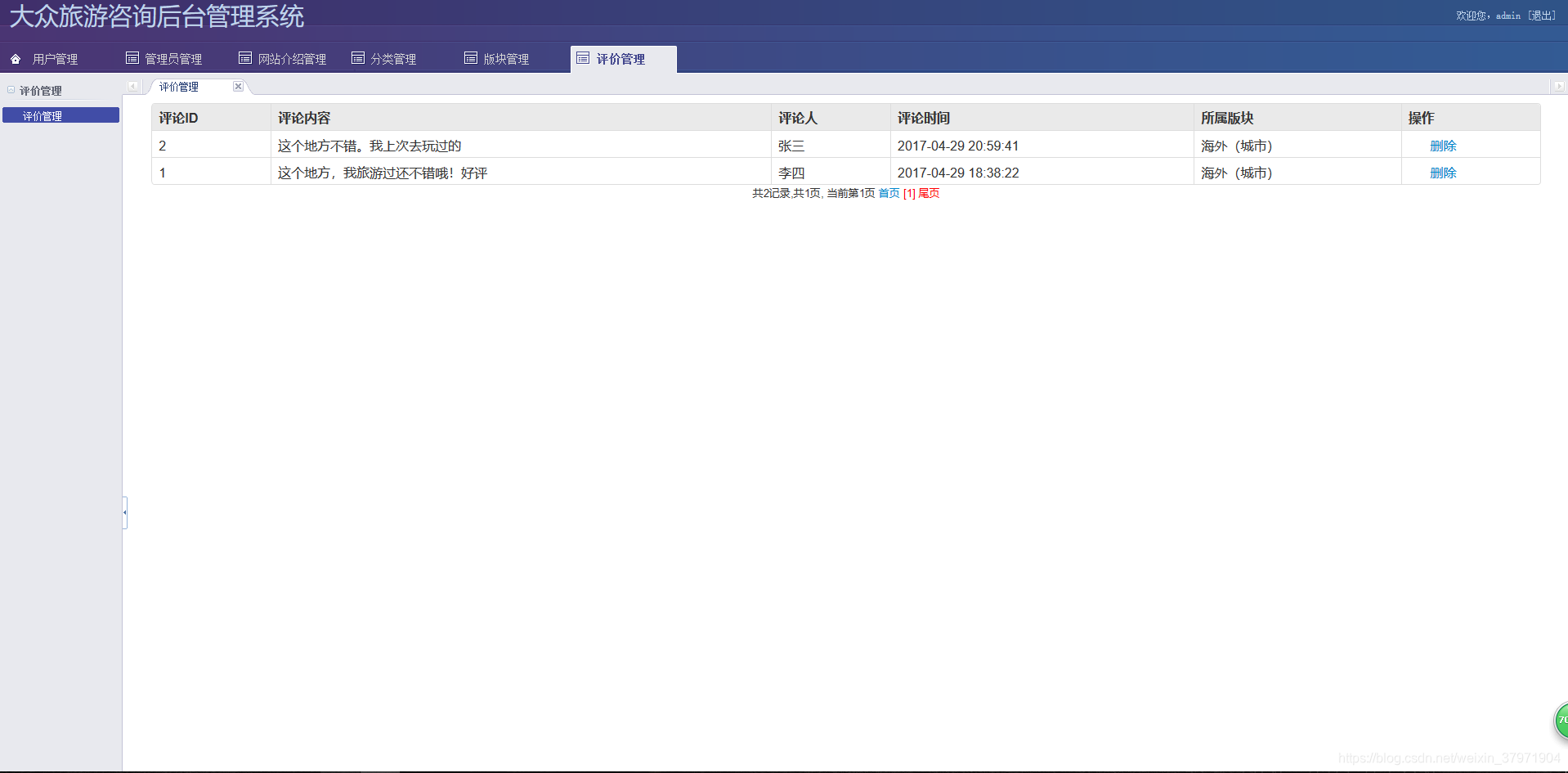Click 海外（城市） in 李四's row
Image resolution: width=1568 pixels, height=773 pixels.
(x=1237, y=173)
